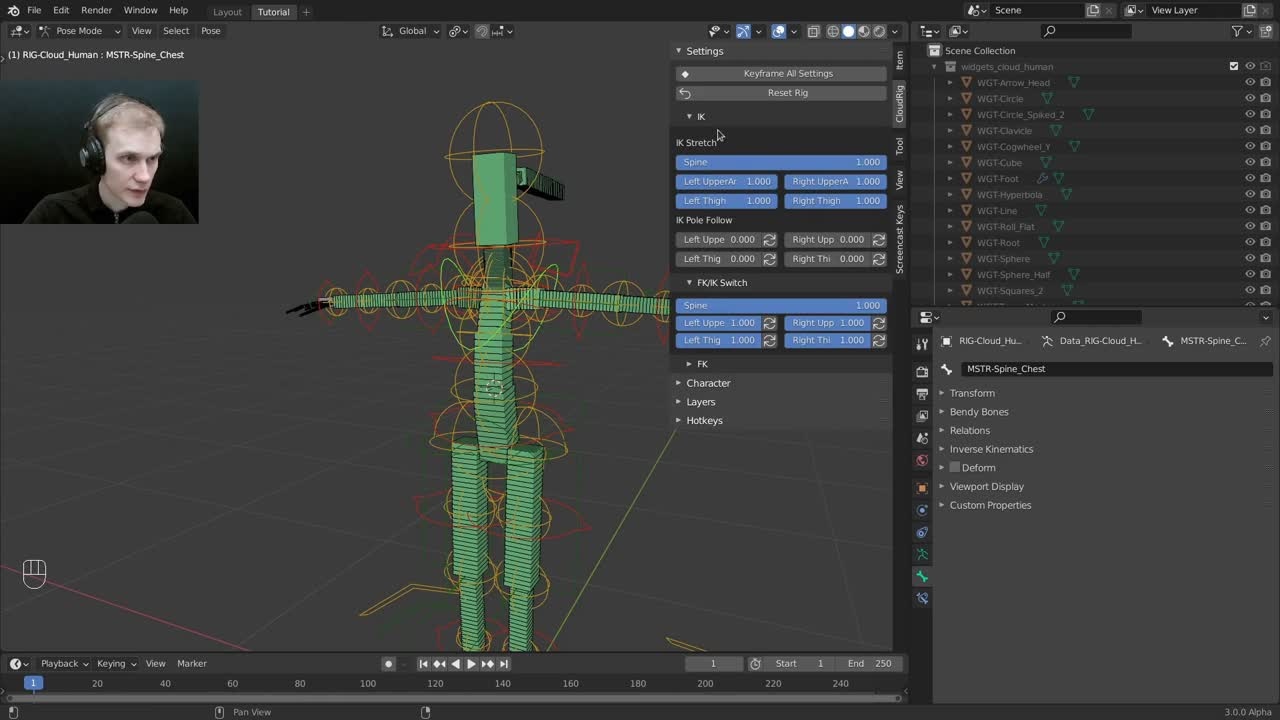Open the Render menu
This screenshot has width=1280, height=720.
point(96,10)
